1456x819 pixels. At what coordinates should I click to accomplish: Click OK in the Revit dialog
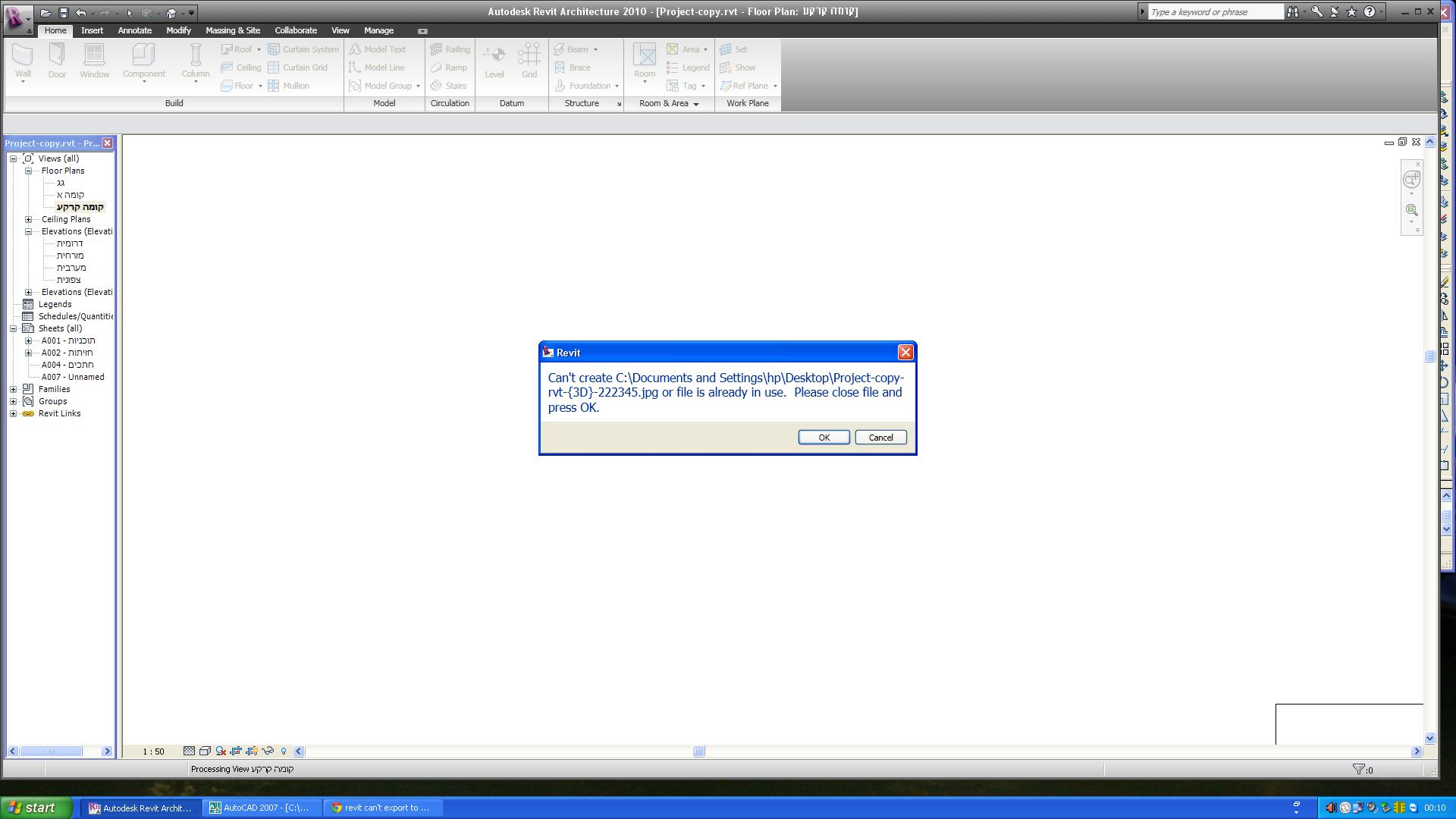(x=824, y=438)
